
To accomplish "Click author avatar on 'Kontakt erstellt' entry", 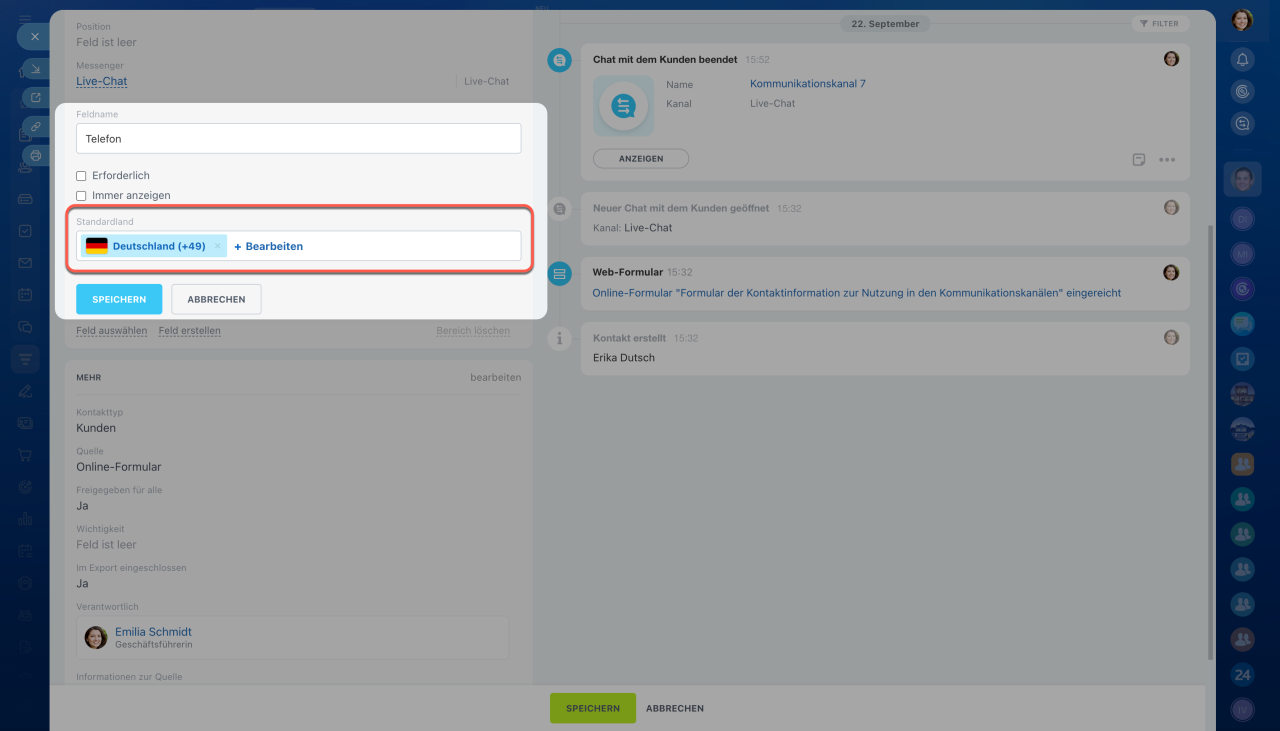I will click(1171, 338).
